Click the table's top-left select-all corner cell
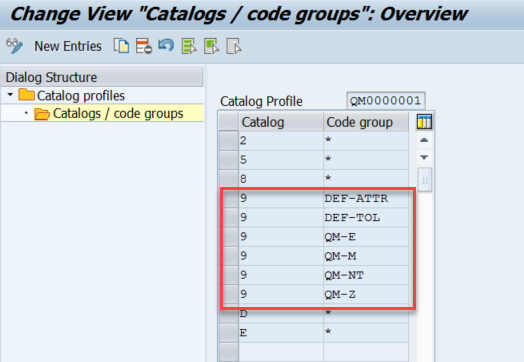Screen dimensions: 524x362 click(x=229, y=122)
